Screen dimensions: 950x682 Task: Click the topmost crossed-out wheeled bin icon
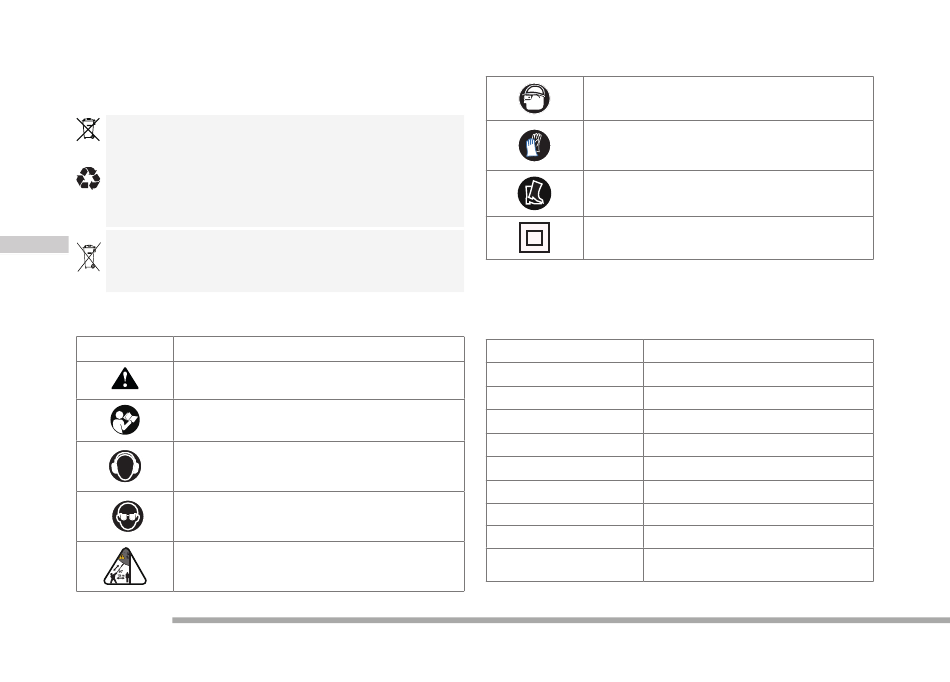click(x=87, y=129)
